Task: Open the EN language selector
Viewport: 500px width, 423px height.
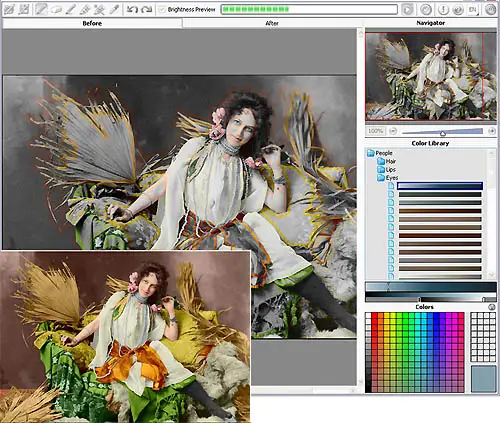Action: point(473,9)
